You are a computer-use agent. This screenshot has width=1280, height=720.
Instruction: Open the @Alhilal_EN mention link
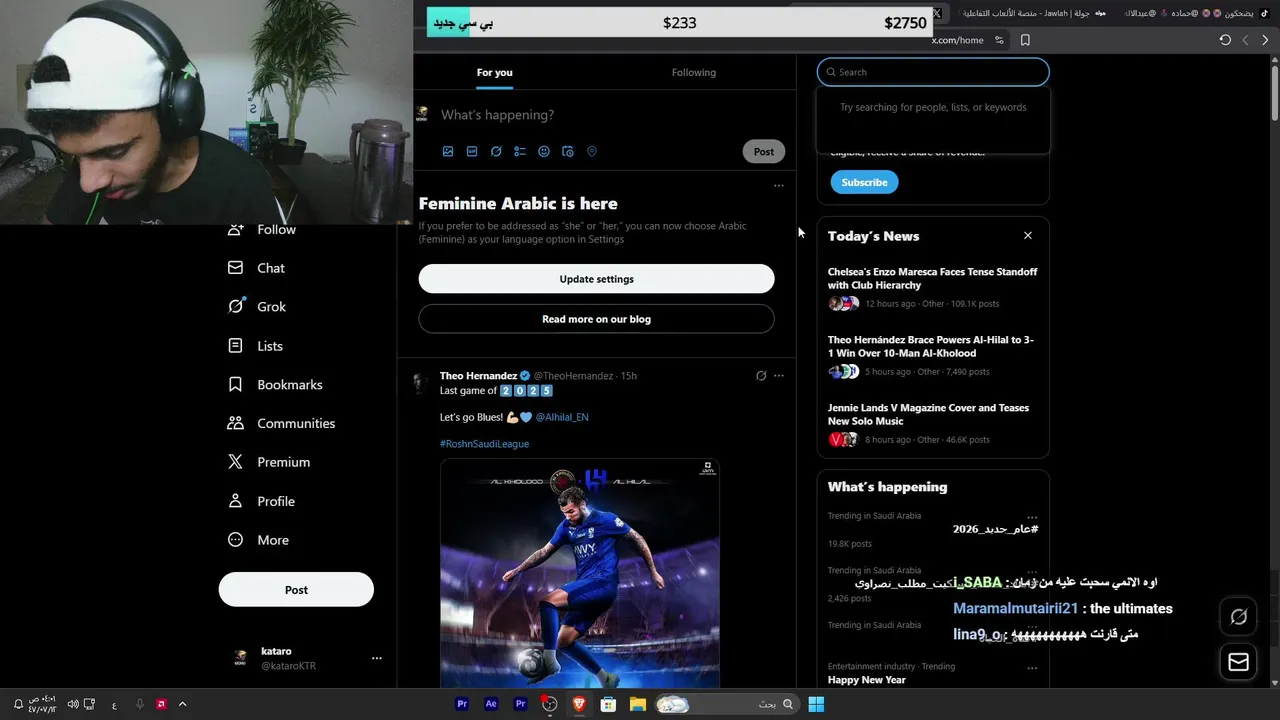coord(562,417)
